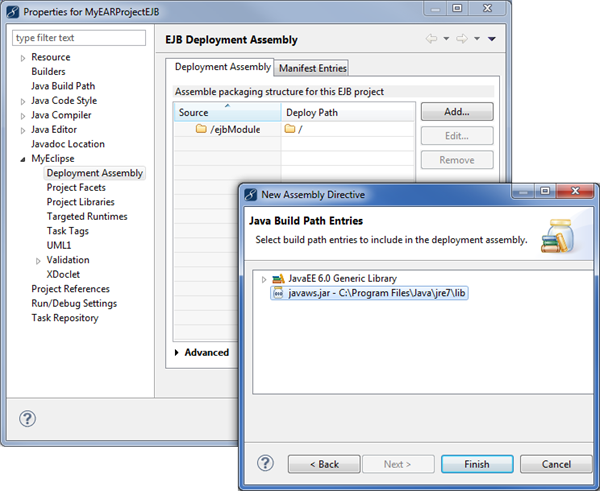Click the Deploy Path root folder icon
This screenshot has width=600, height=491.
(x=290, y=130)
